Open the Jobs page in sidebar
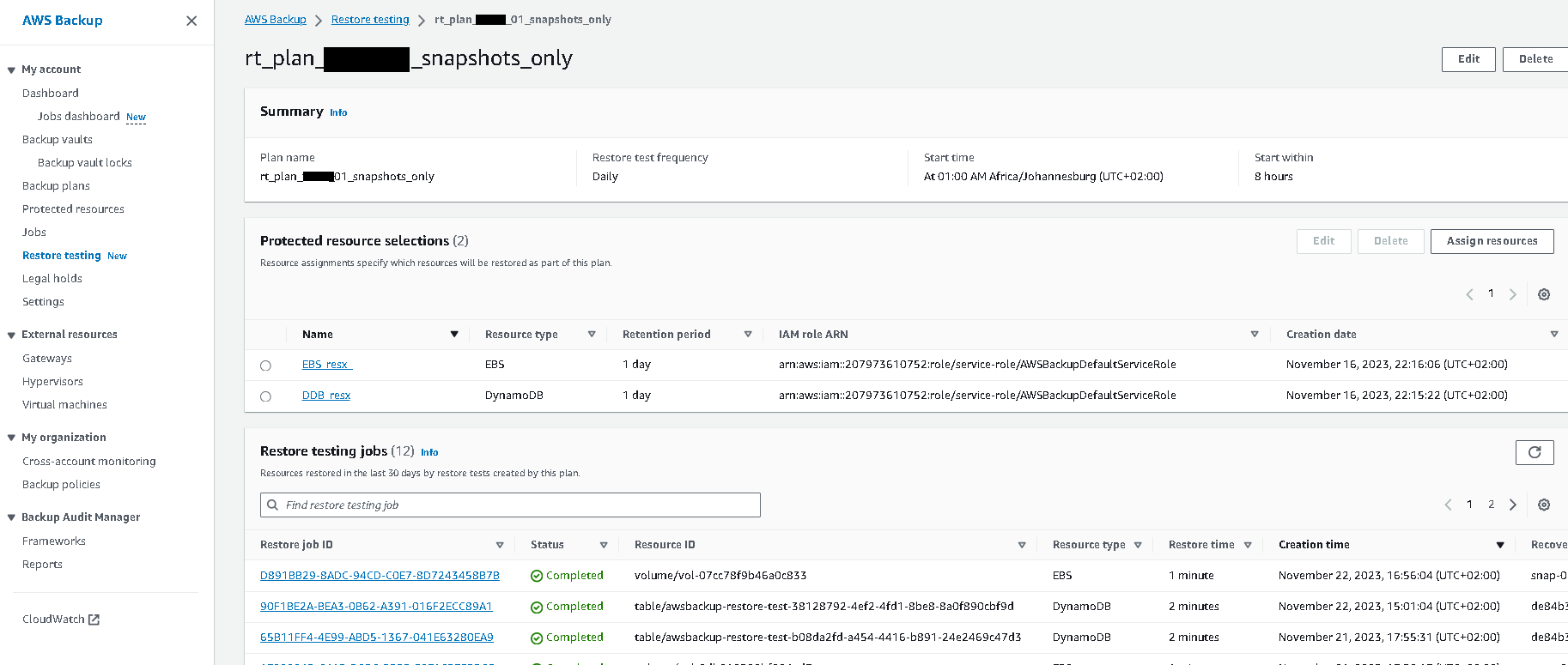 point(34,233)
